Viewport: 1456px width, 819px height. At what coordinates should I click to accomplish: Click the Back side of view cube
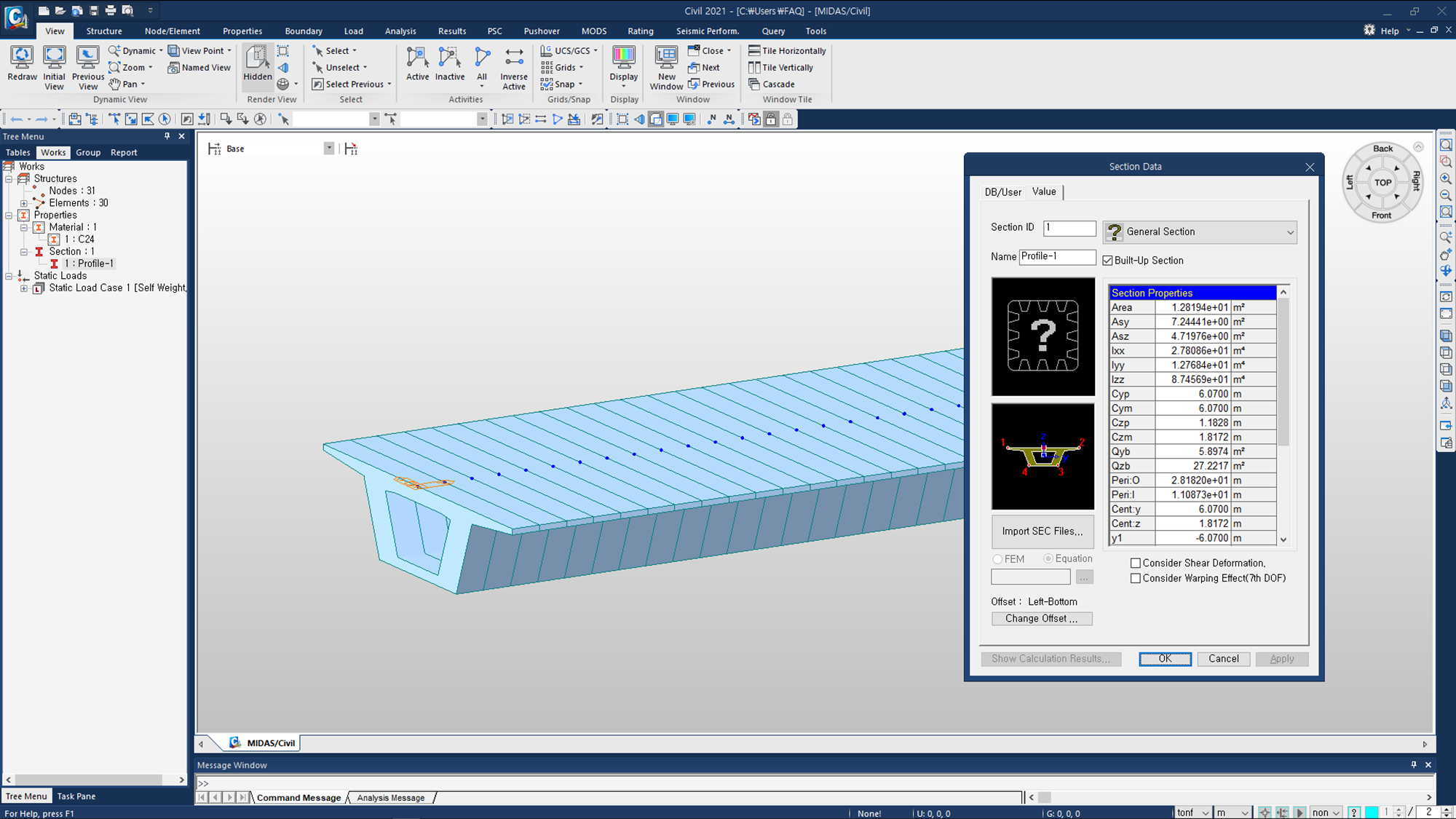[x=1382, y=149]
